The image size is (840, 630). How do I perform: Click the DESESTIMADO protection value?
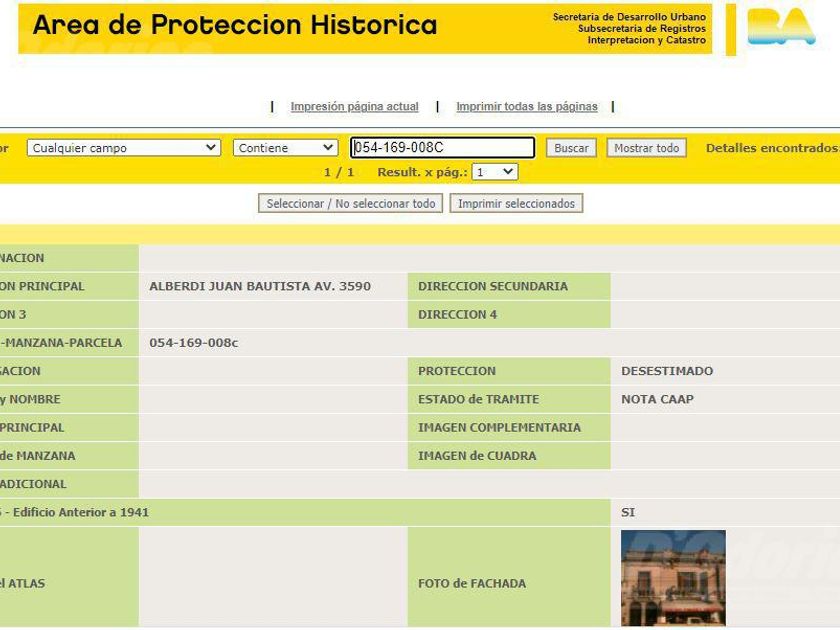coord(667,371)
